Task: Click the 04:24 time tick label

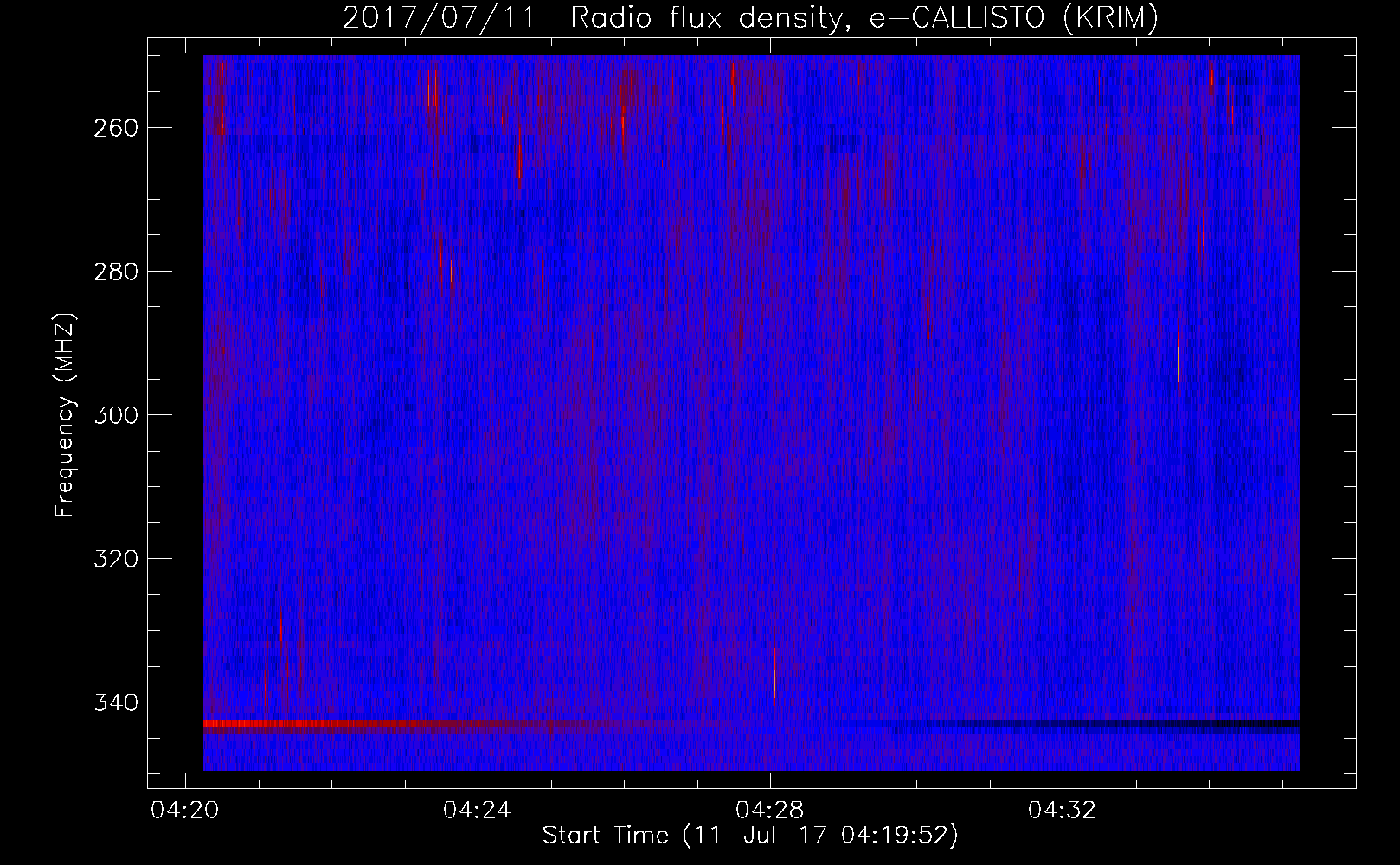Action: [478, 811]
